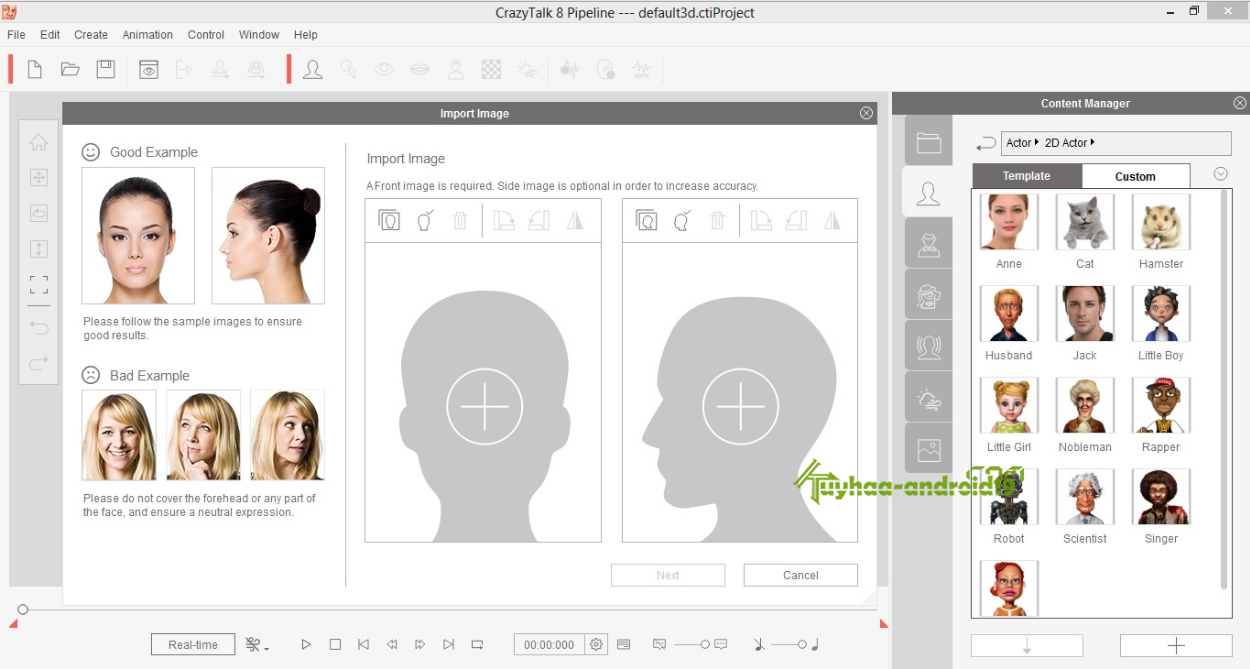
Task: Delete front image with trash icon
Action: click(460, 220)
